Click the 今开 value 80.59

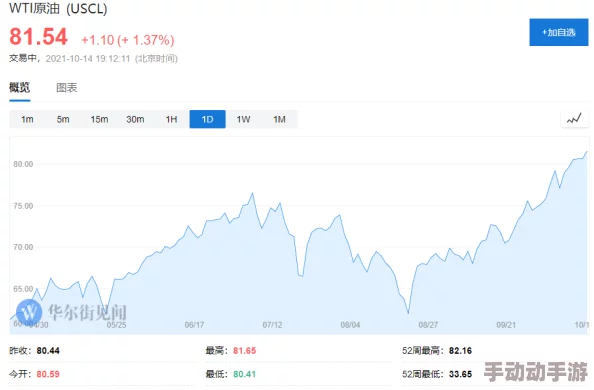48,374
